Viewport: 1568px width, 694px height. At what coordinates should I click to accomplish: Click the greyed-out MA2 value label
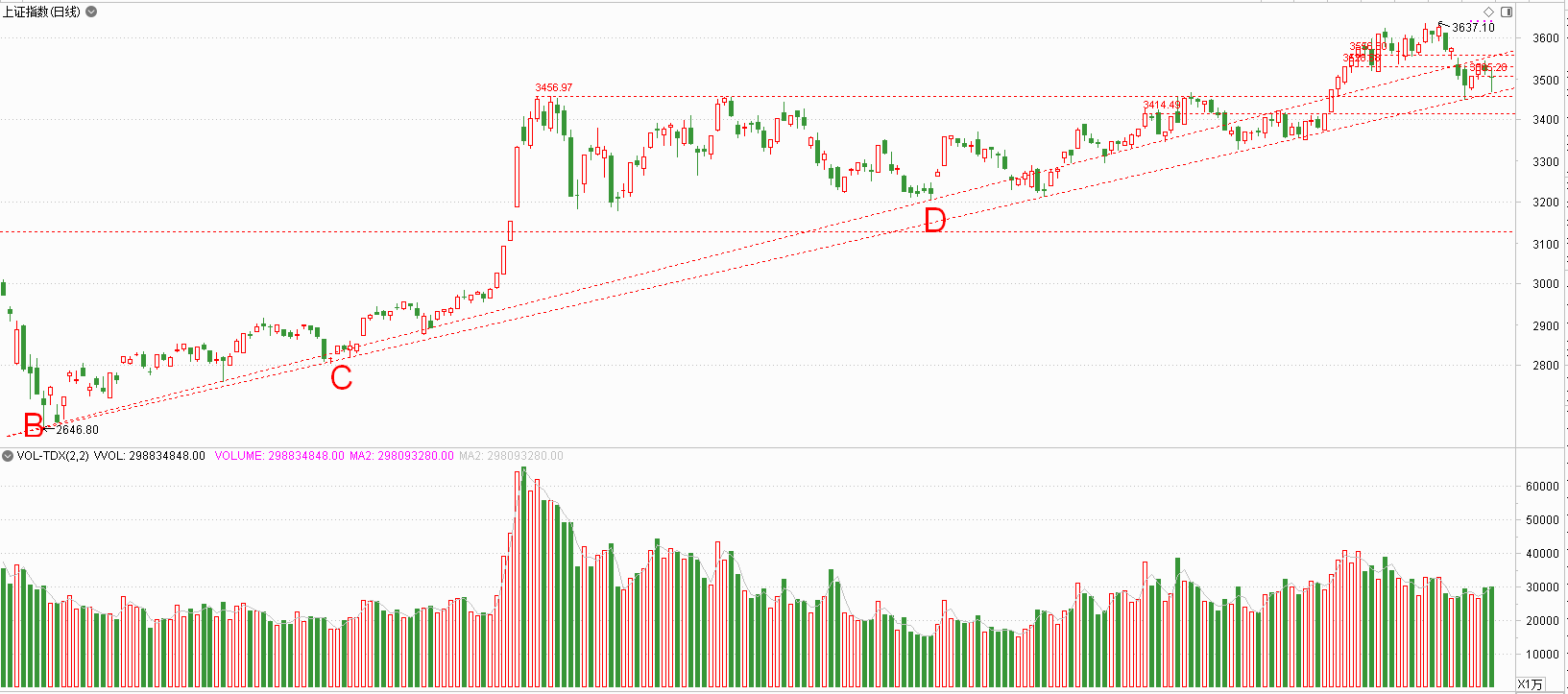tap(511, 456)
